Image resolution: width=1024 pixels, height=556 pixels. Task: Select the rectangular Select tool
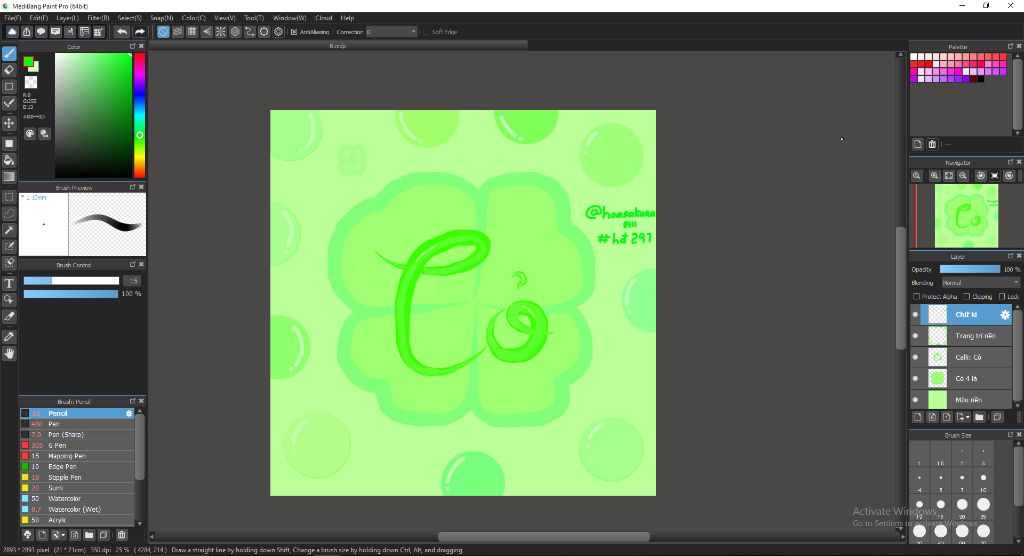9,197
